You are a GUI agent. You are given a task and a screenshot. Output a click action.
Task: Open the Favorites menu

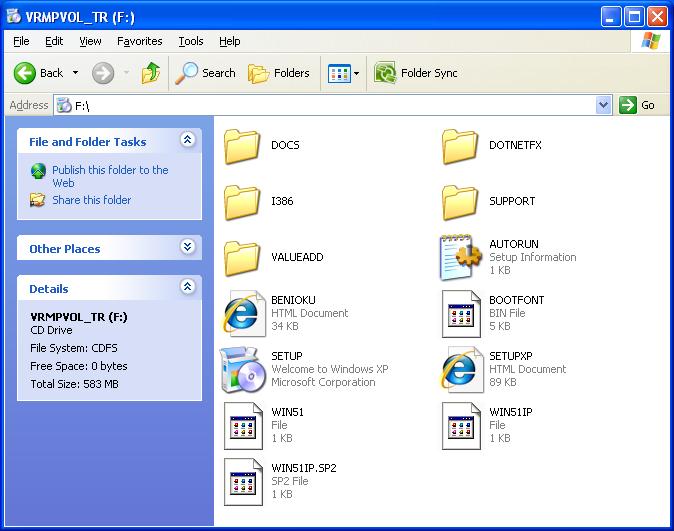[x=139, y=41]
